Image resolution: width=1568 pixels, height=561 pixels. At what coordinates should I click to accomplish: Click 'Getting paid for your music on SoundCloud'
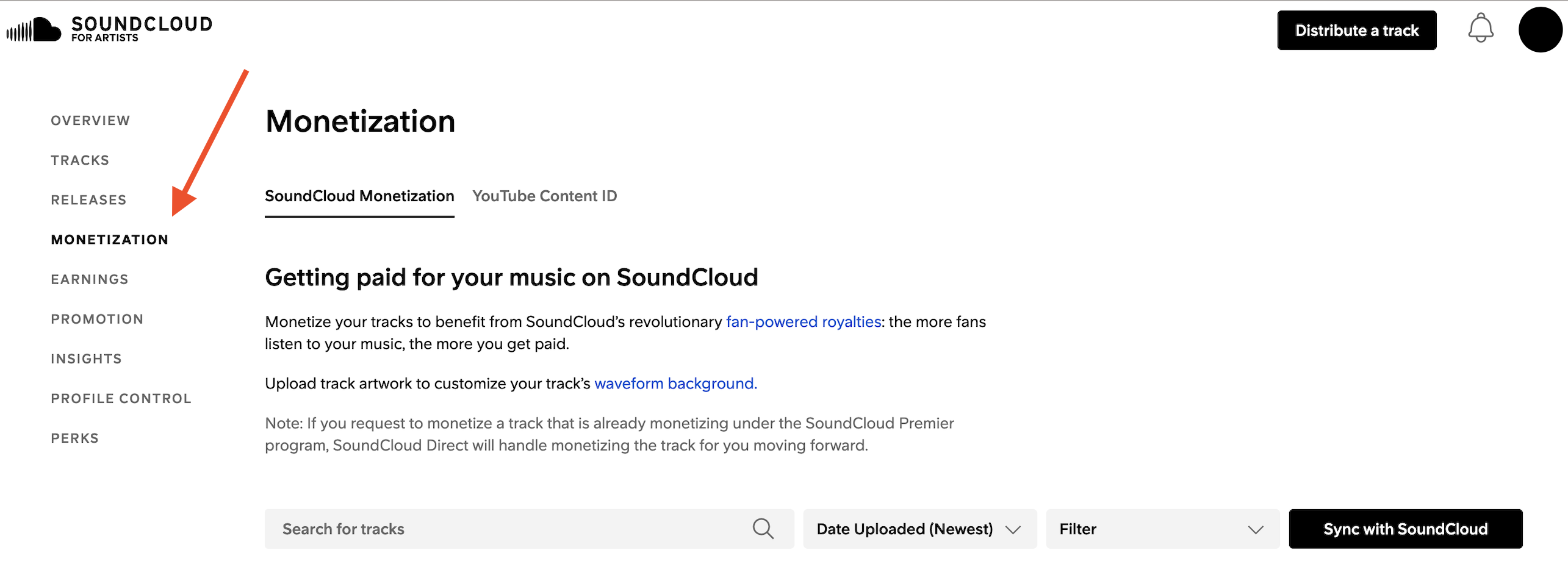[x=511, y=277]
